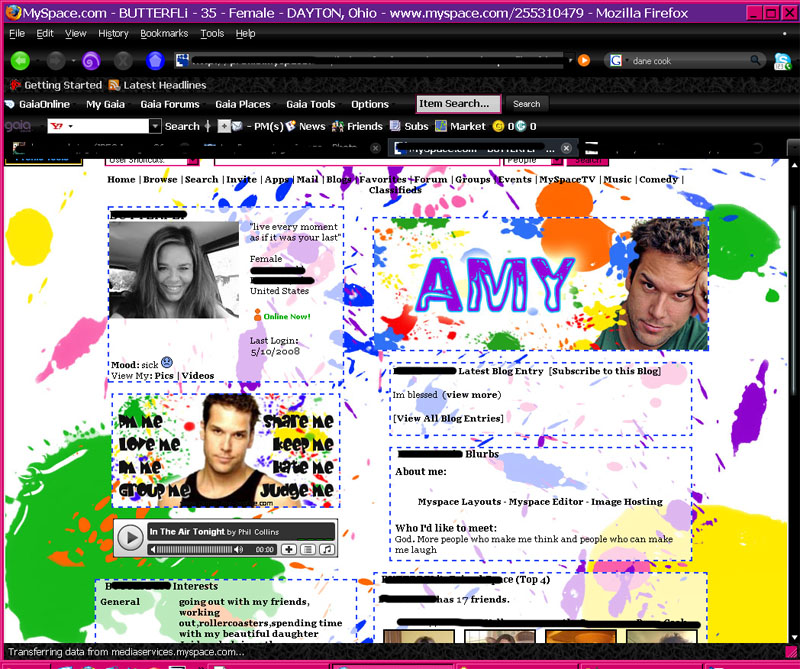
Task: Open the Bookmarks menu
Action: point(163,32)
